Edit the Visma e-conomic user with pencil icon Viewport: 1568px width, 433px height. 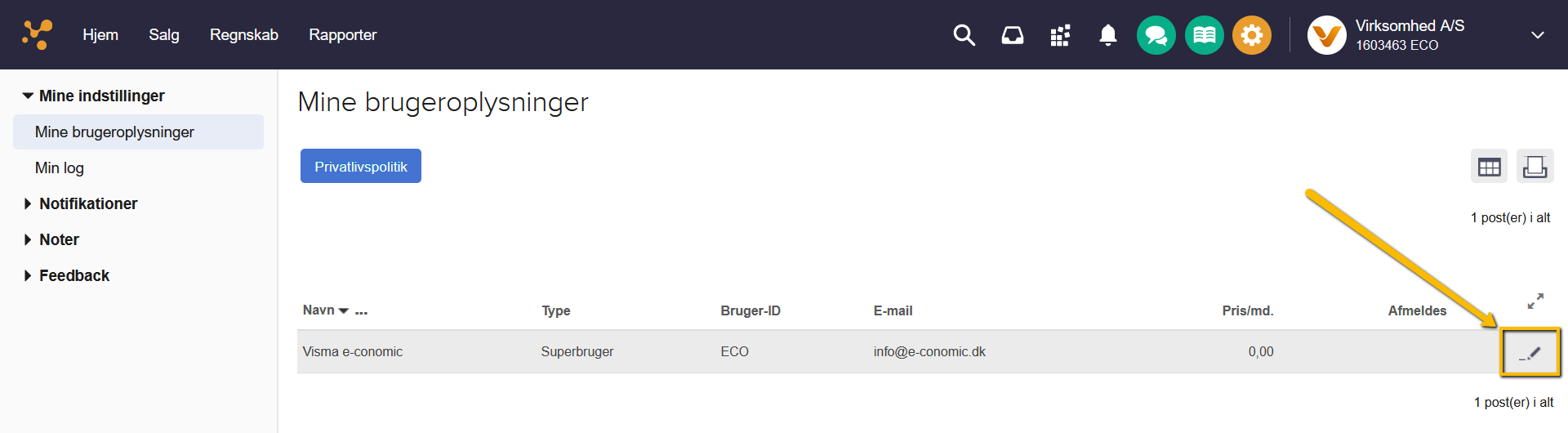click(x=1530, y=353)
